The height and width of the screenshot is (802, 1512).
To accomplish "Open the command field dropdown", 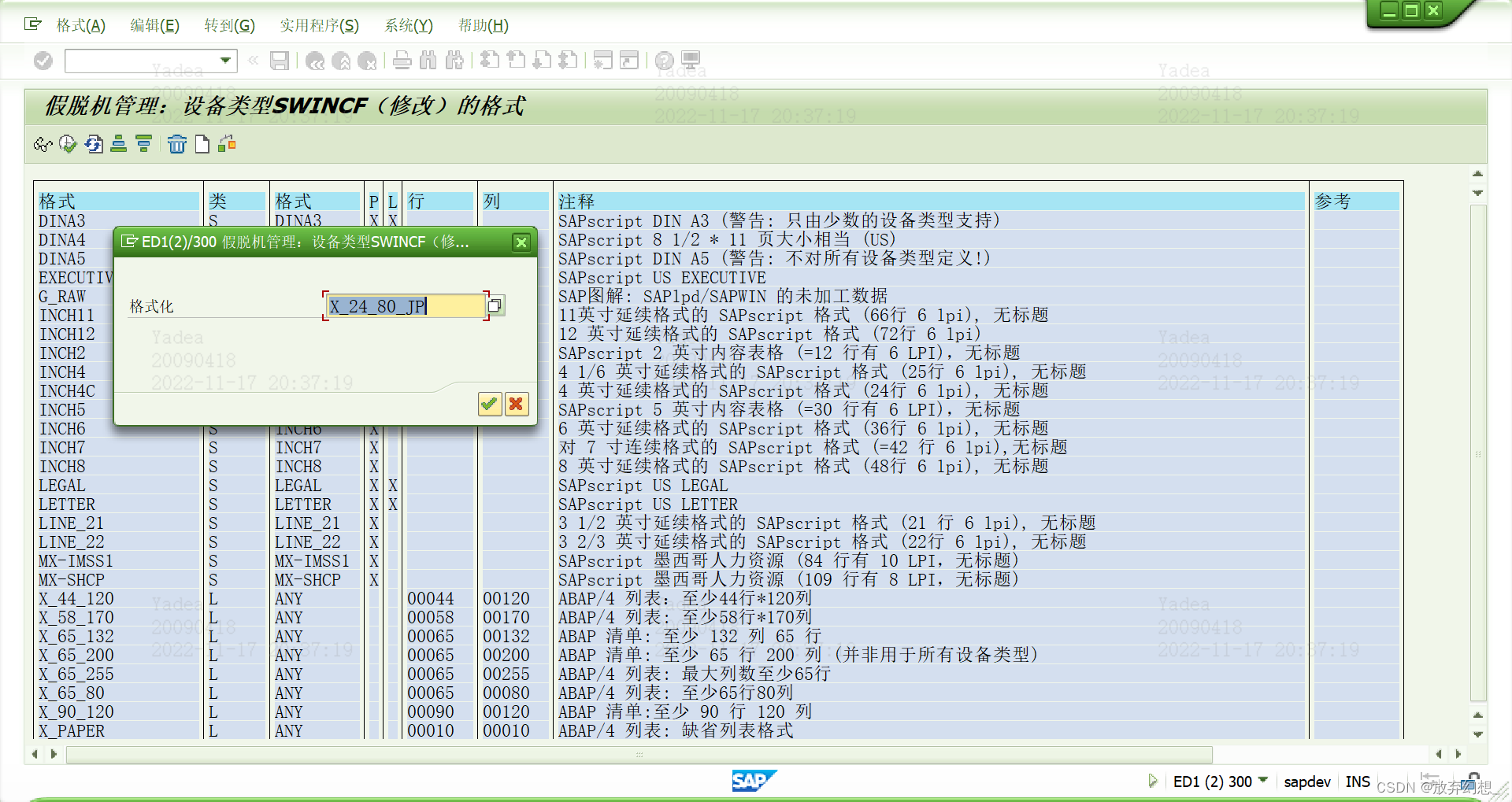I will [223, 61].
